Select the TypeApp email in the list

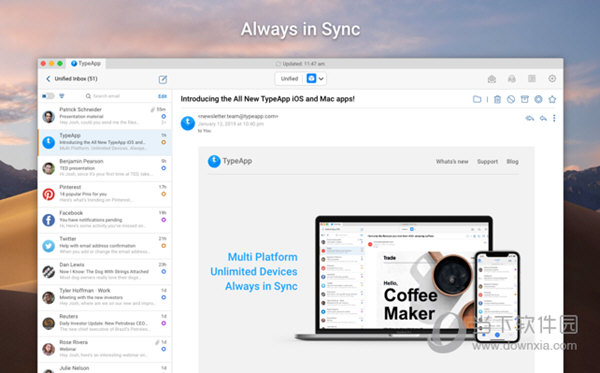pyautogui.click(x=105, y=142)
